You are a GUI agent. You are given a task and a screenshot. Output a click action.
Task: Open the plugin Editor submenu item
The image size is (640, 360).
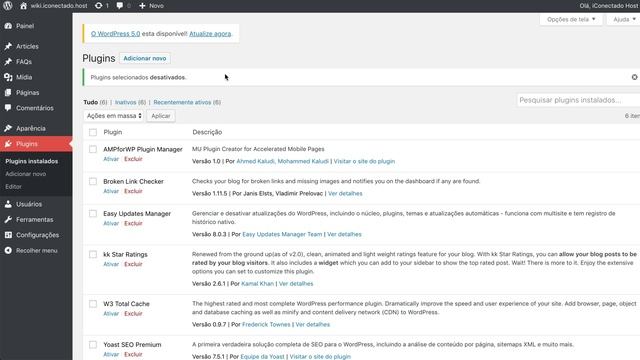click(x=13, y=187)
